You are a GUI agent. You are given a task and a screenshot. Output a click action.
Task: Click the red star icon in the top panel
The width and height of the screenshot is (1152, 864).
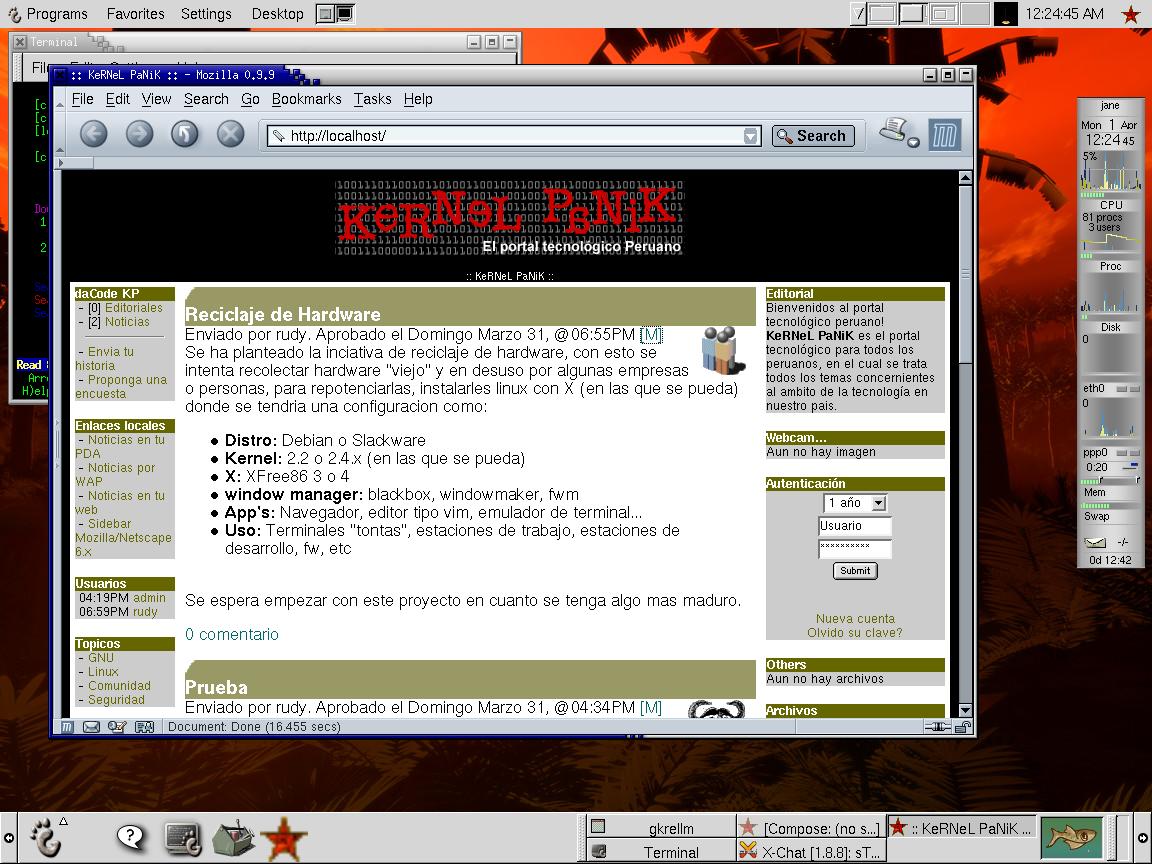pos(1131,14)
